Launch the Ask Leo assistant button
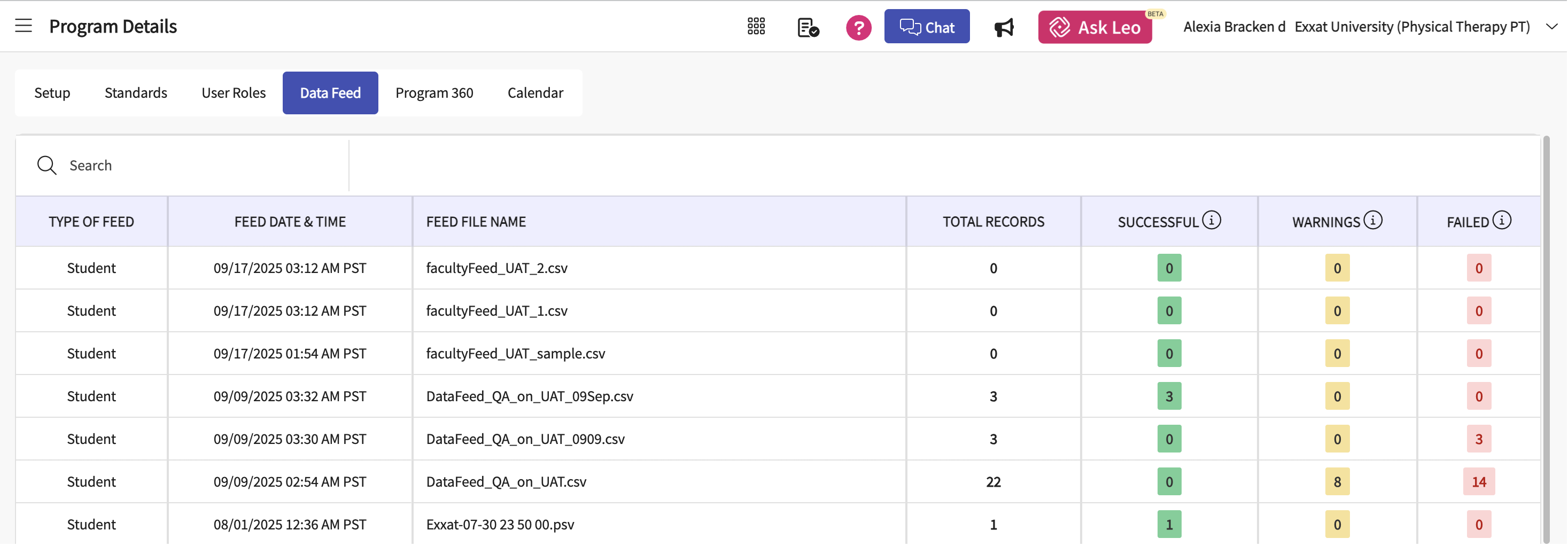Screen dimensions: 1568x546 coord(1095,27)
